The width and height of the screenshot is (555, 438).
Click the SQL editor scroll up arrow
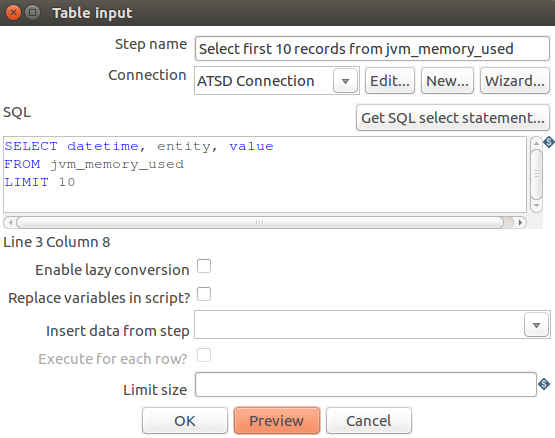[536, 143]
